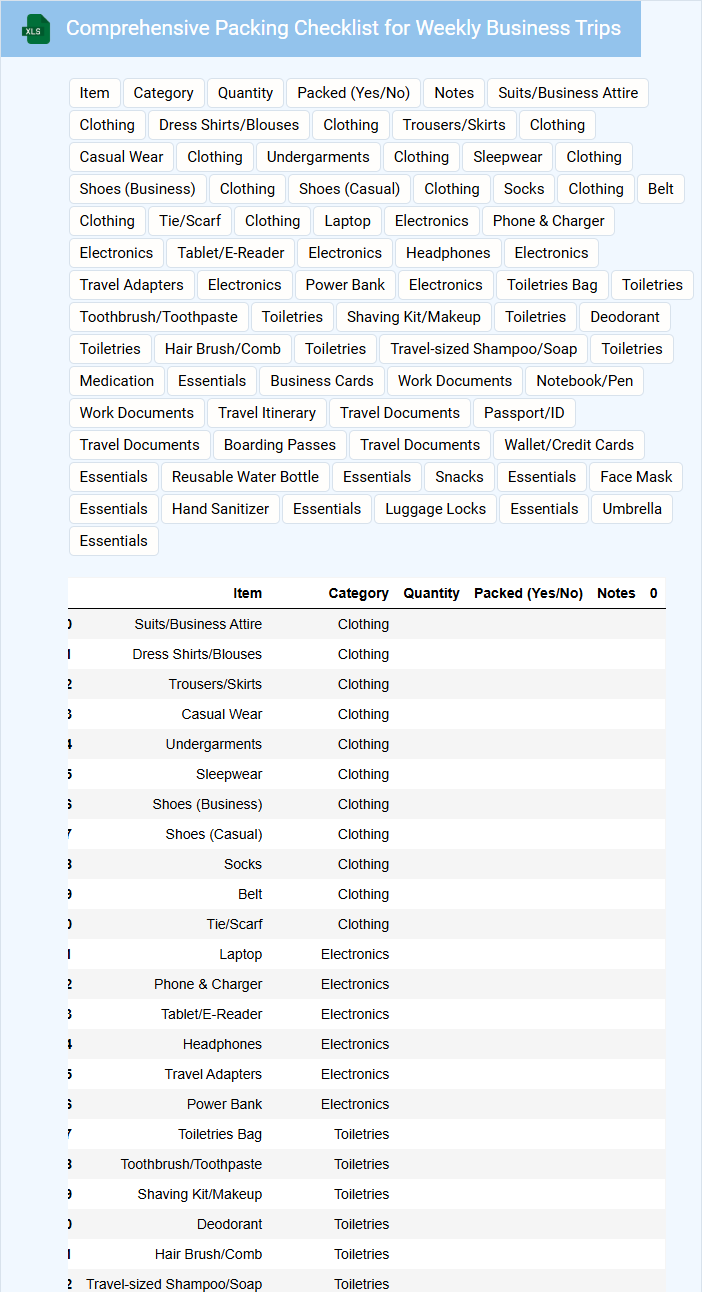Click the "Sleepwear" cell in the table

229,774
